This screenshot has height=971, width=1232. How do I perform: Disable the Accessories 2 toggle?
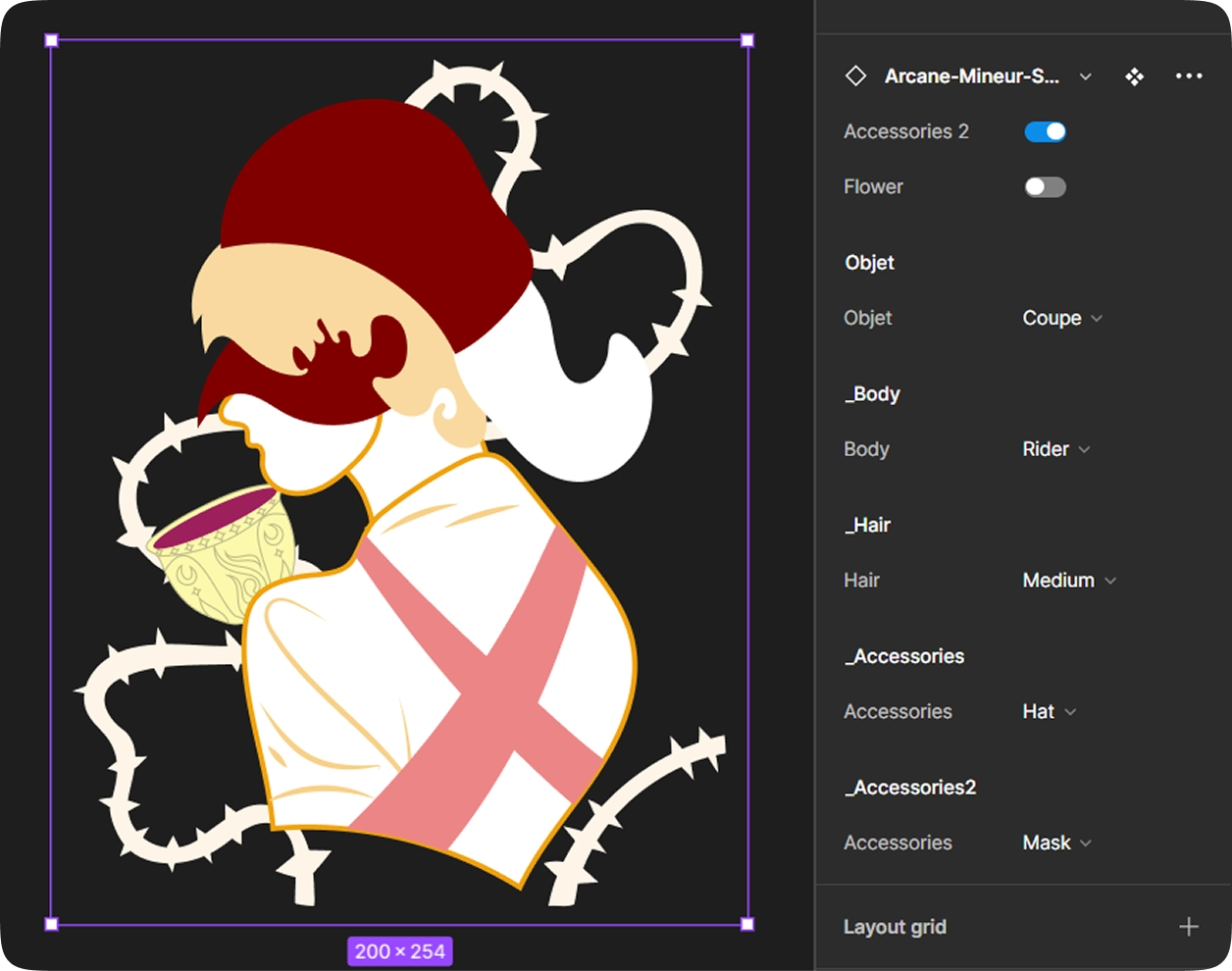tap(1045, 131)
